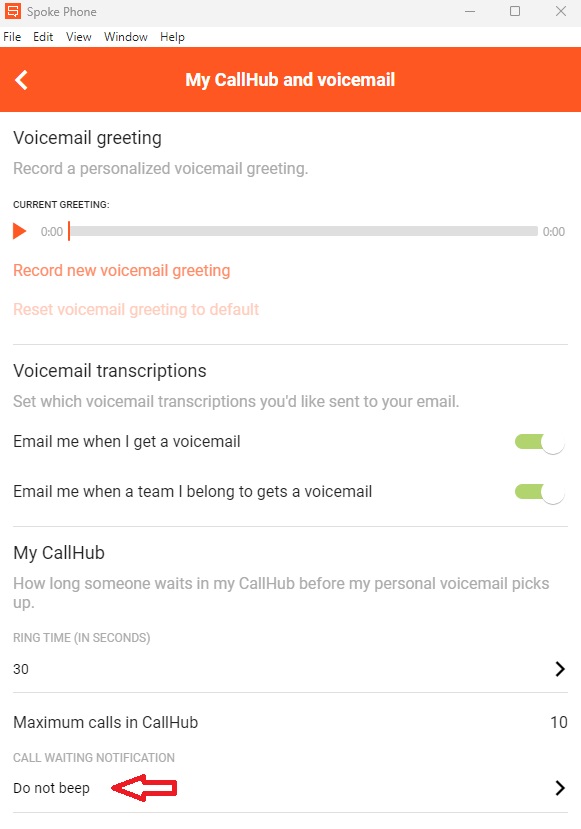Toggle 'Email me when I get a voicemail'

(x=540, y=443)
